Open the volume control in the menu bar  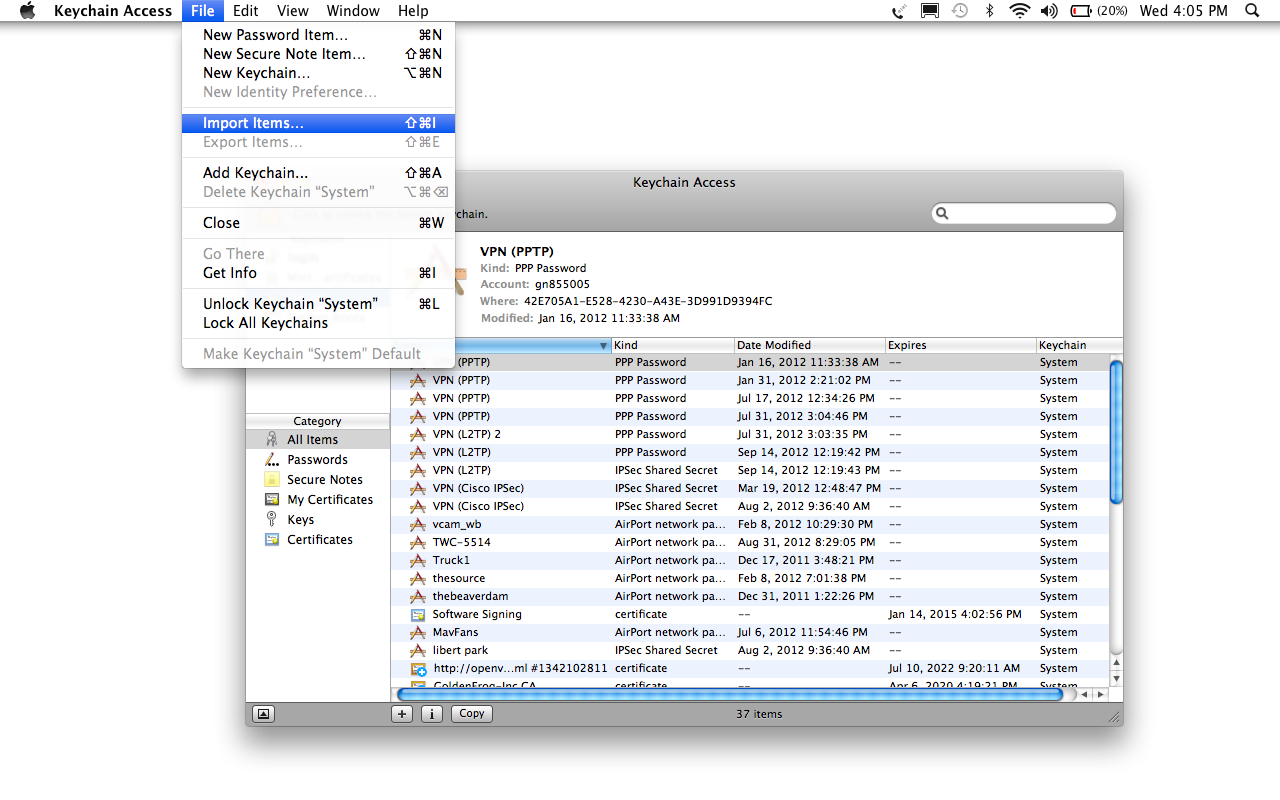(1048, 11)
